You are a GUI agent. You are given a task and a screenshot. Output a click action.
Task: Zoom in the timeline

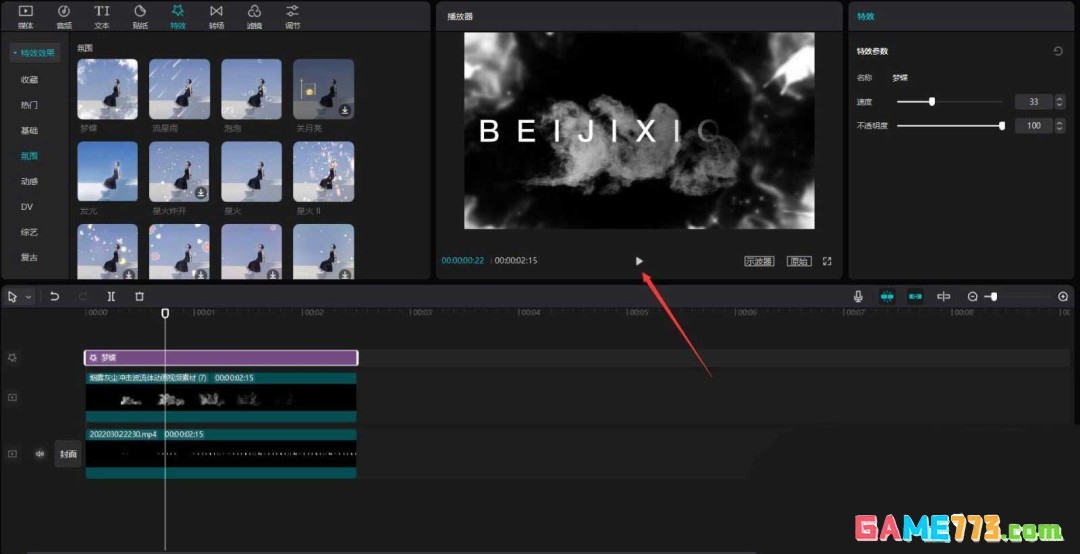[x=1063, y=296]
